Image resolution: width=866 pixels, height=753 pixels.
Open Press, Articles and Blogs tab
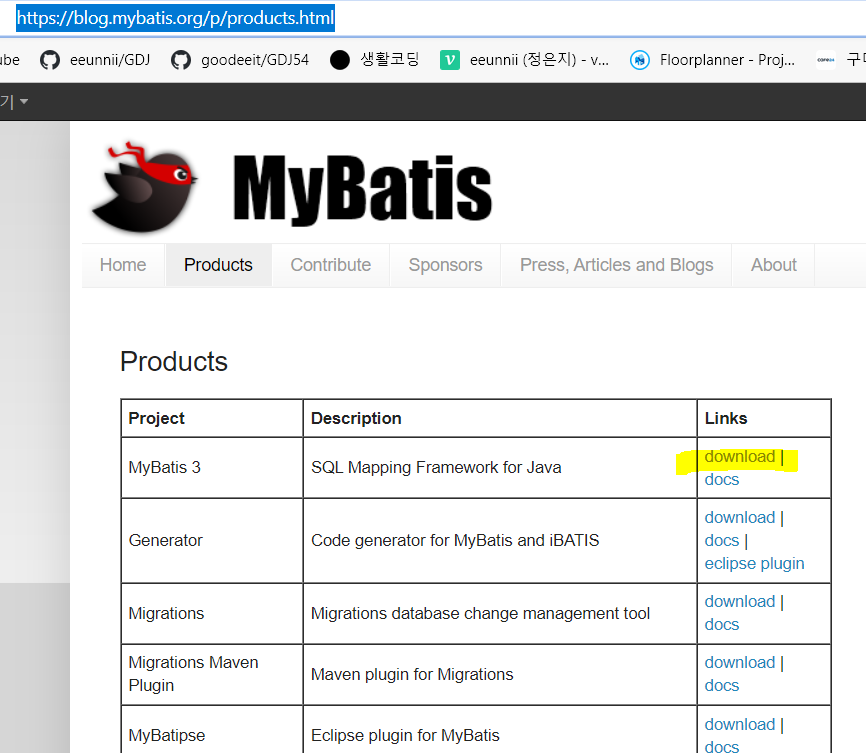pyautogui.click(x=616, y=265)
